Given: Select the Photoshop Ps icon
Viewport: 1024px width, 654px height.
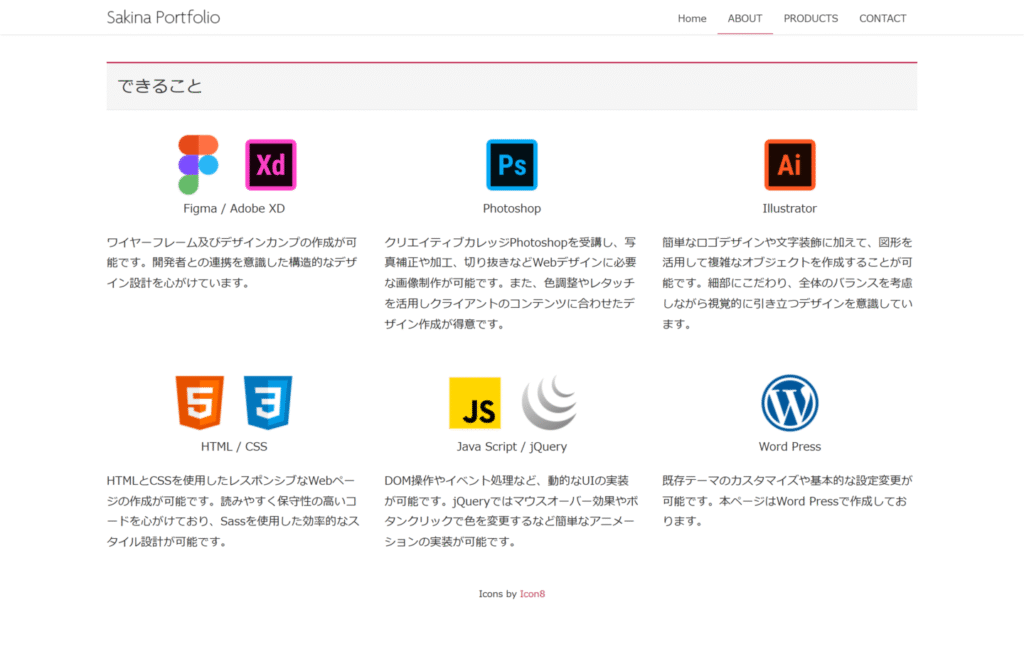Looking at the screenshot, I should [512, 165].
